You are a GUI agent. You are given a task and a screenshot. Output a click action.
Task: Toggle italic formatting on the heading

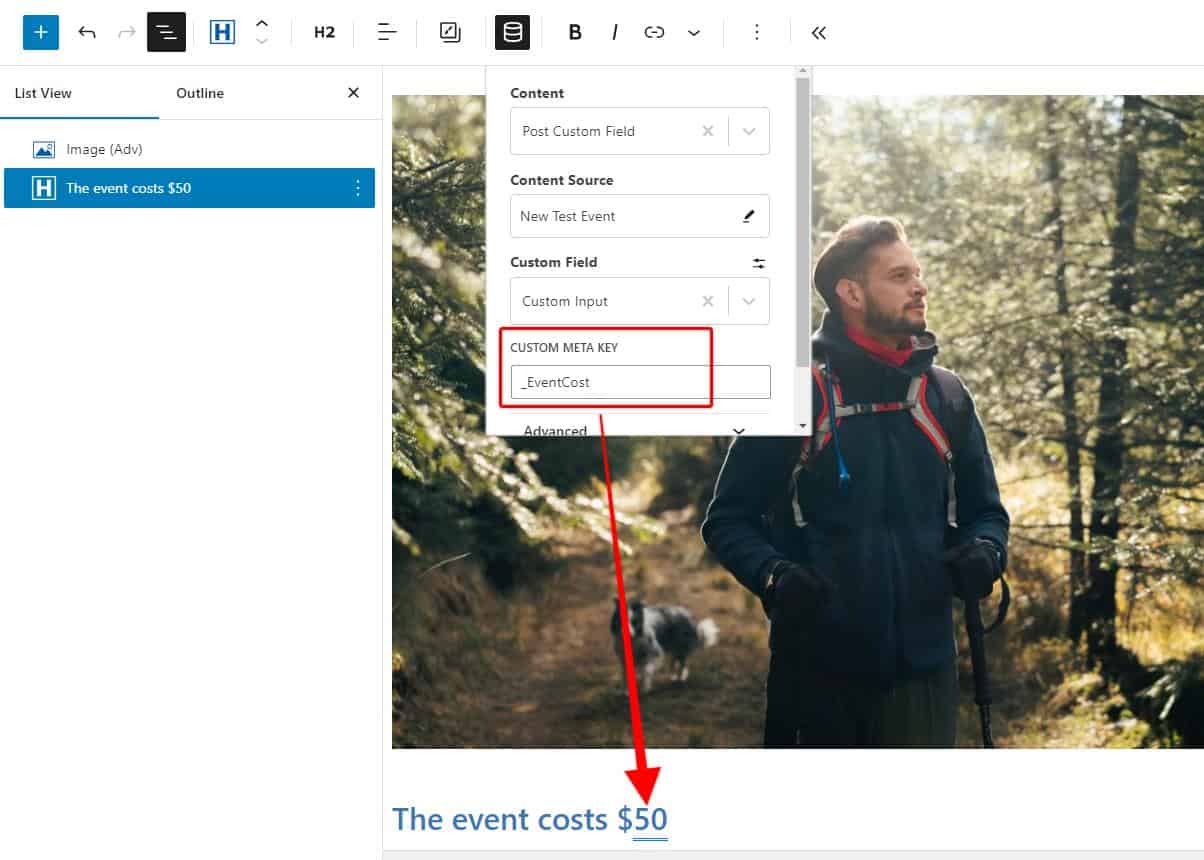(614, 32)
